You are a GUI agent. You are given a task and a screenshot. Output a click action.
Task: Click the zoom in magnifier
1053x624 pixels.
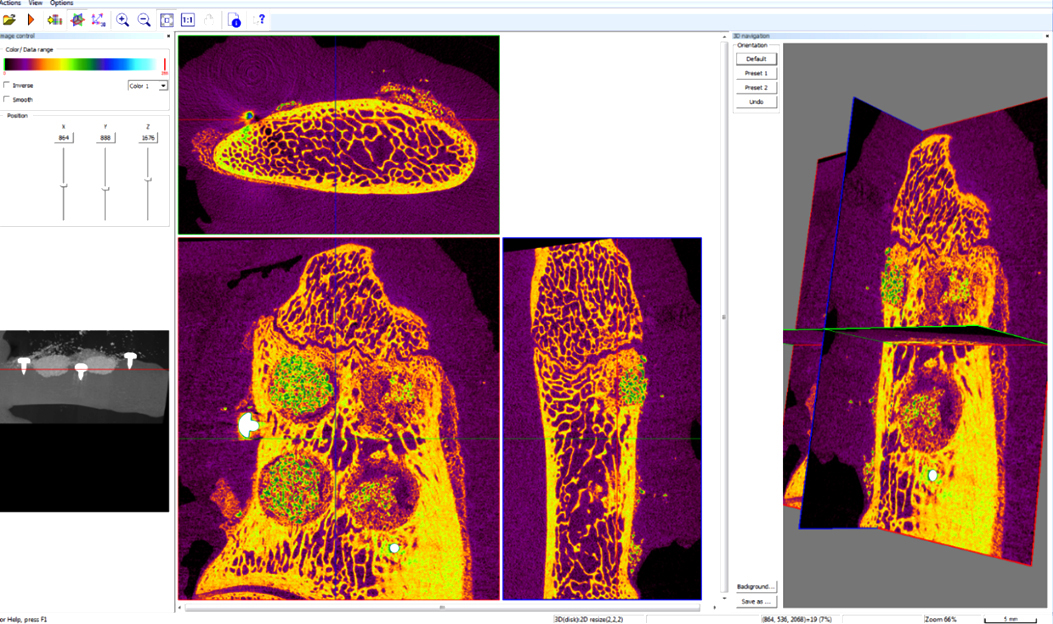[x=123, y=19]
